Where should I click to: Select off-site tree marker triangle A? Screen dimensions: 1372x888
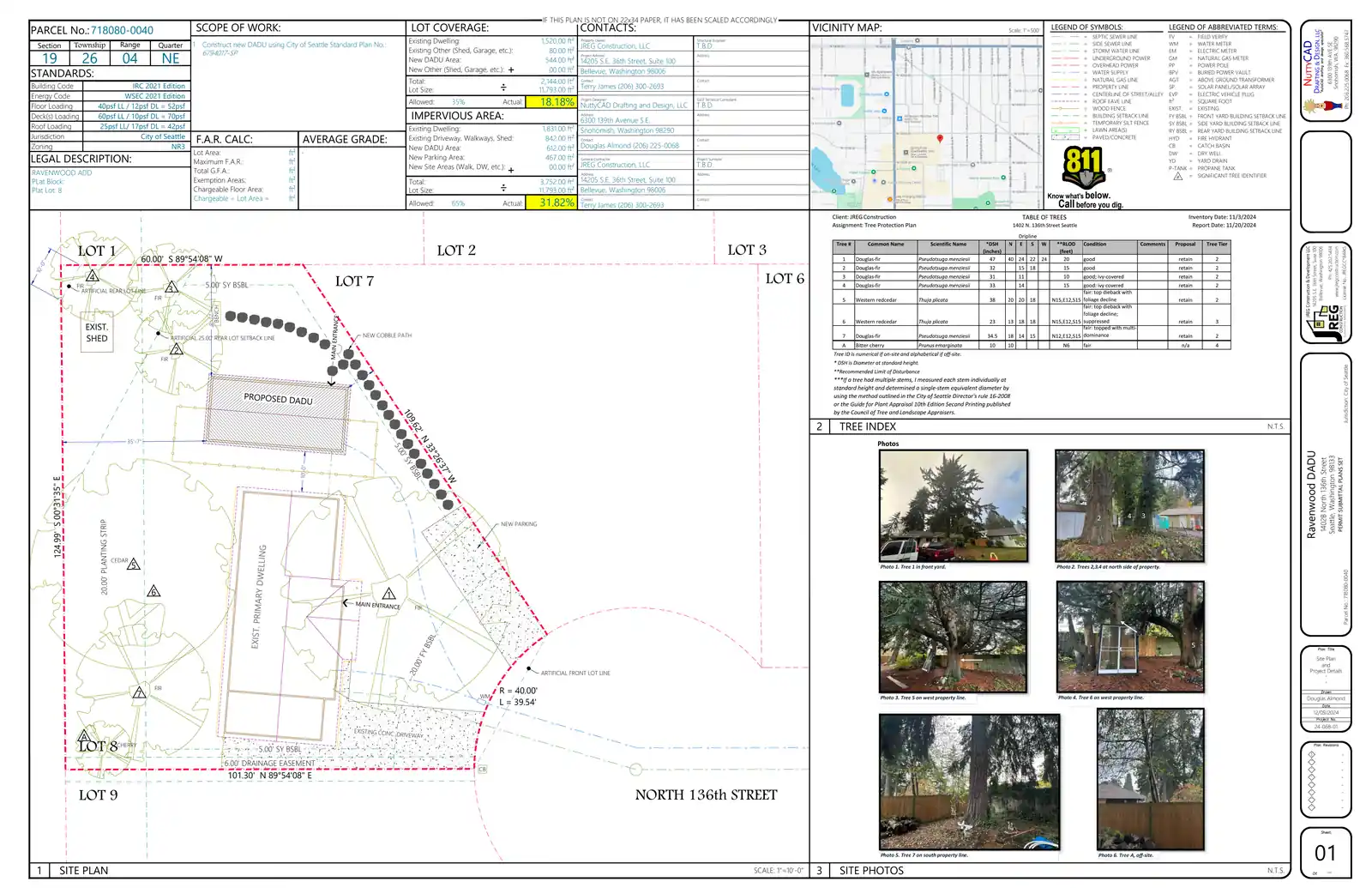pyautogui.click(x=84, y=736)
